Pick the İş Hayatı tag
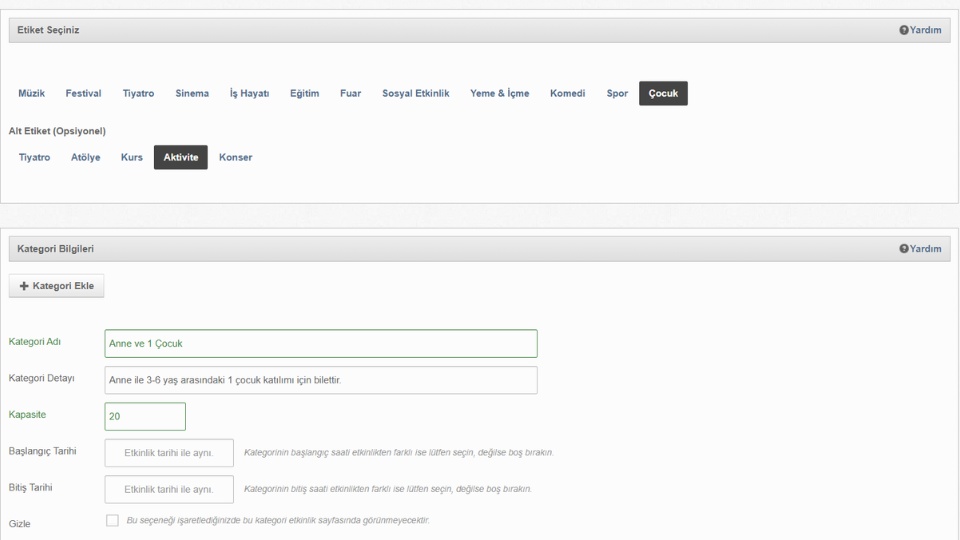The width and height of the screenshot is (960, 540). [250, 94]
